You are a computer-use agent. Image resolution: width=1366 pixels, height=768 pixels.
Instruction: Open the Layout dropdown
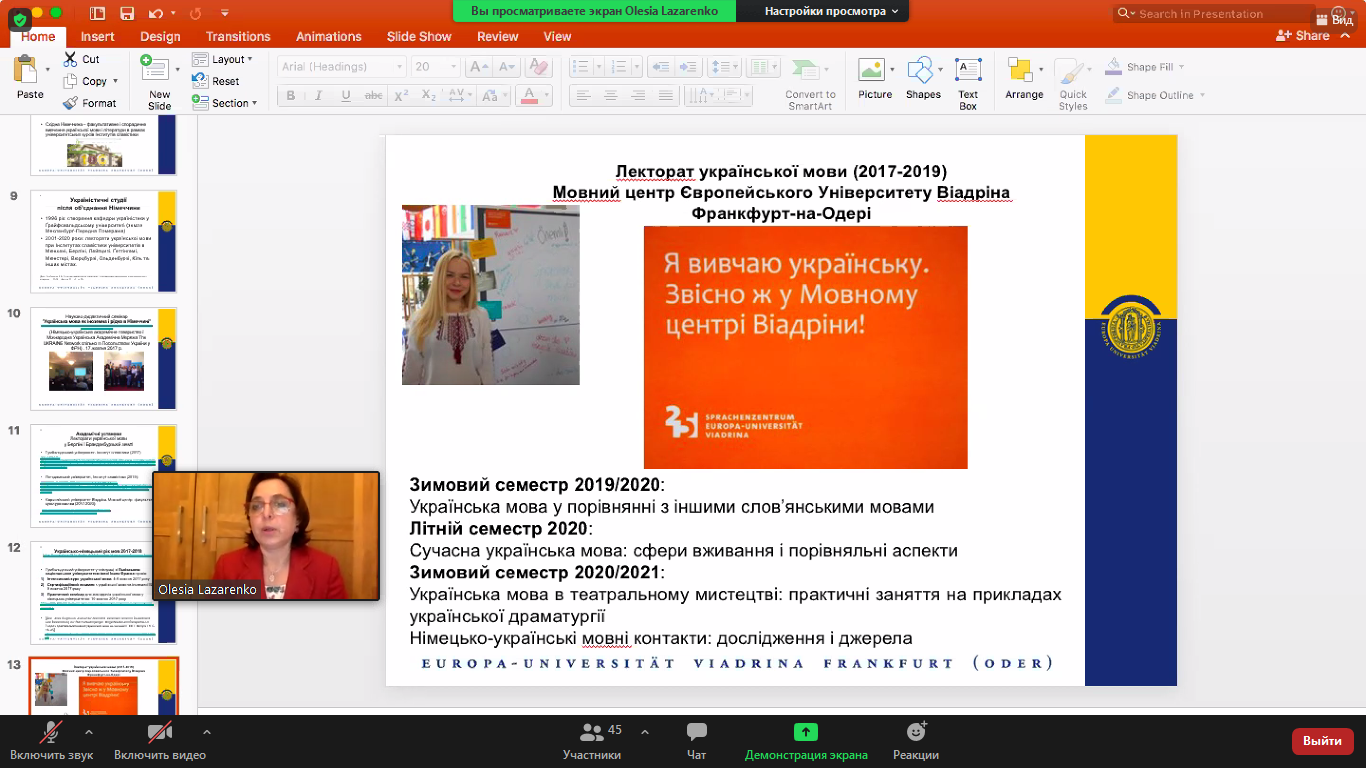point(223,59)
